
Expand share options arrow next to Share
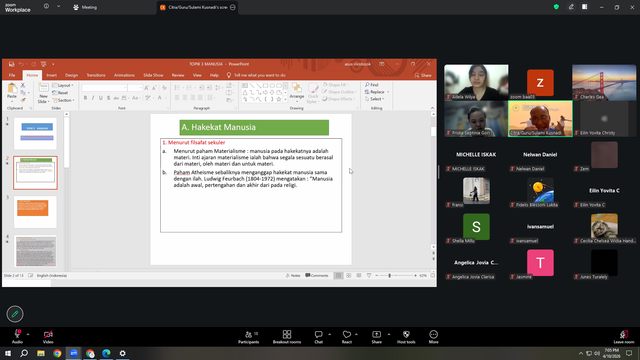389,334
